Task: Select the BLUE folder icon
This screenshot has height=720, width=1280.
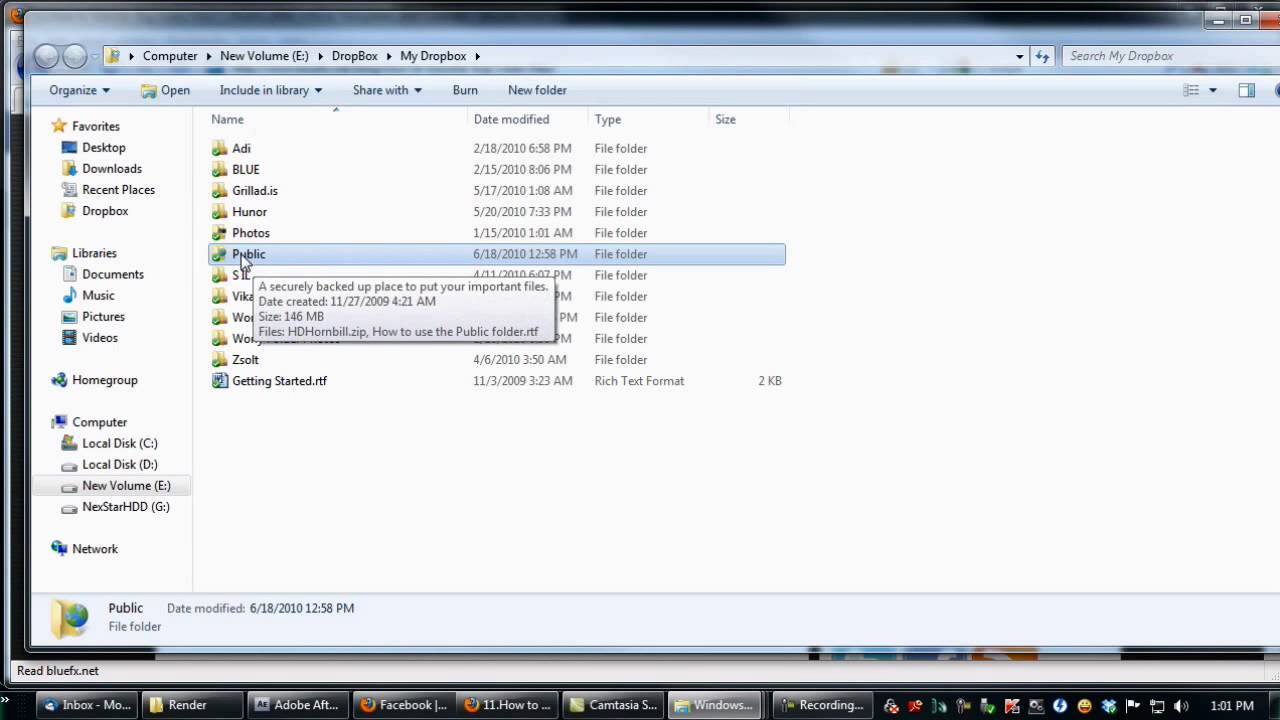Action: click(x=220, y=169)
